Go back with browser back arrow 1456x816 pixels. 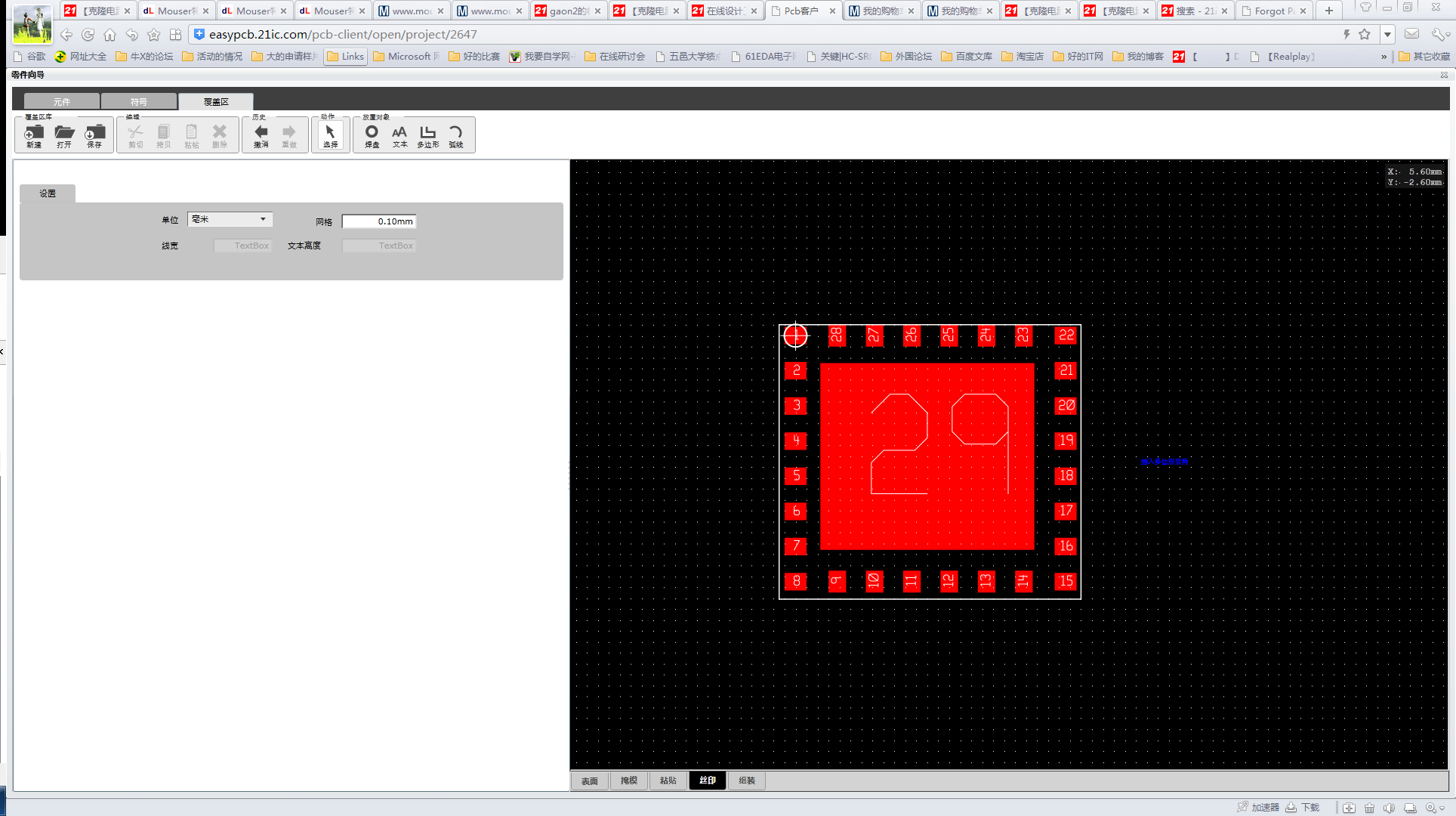[66, 35]
